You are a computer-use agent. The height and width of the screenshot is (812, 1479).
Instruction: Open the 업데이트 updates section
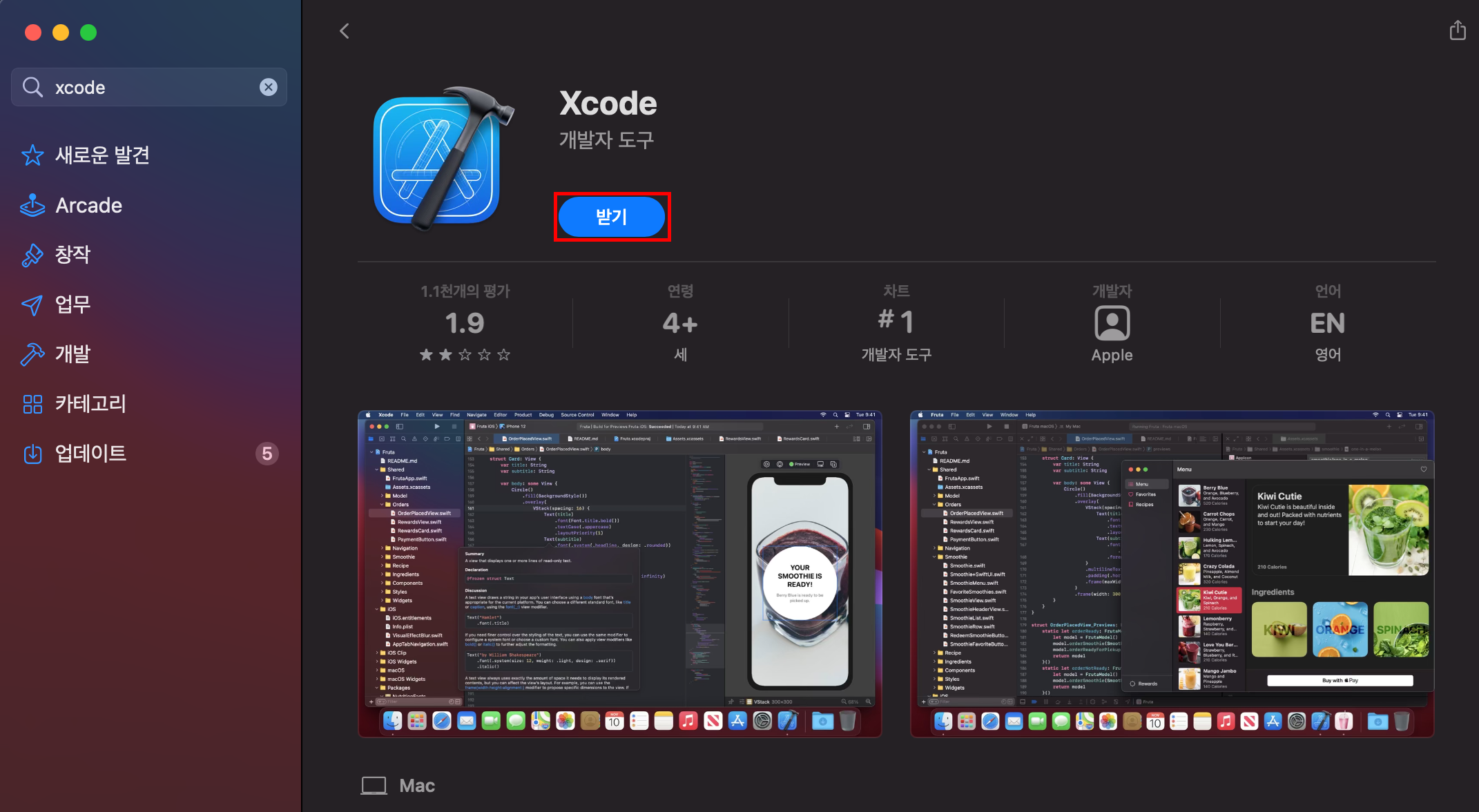(75, 453)
